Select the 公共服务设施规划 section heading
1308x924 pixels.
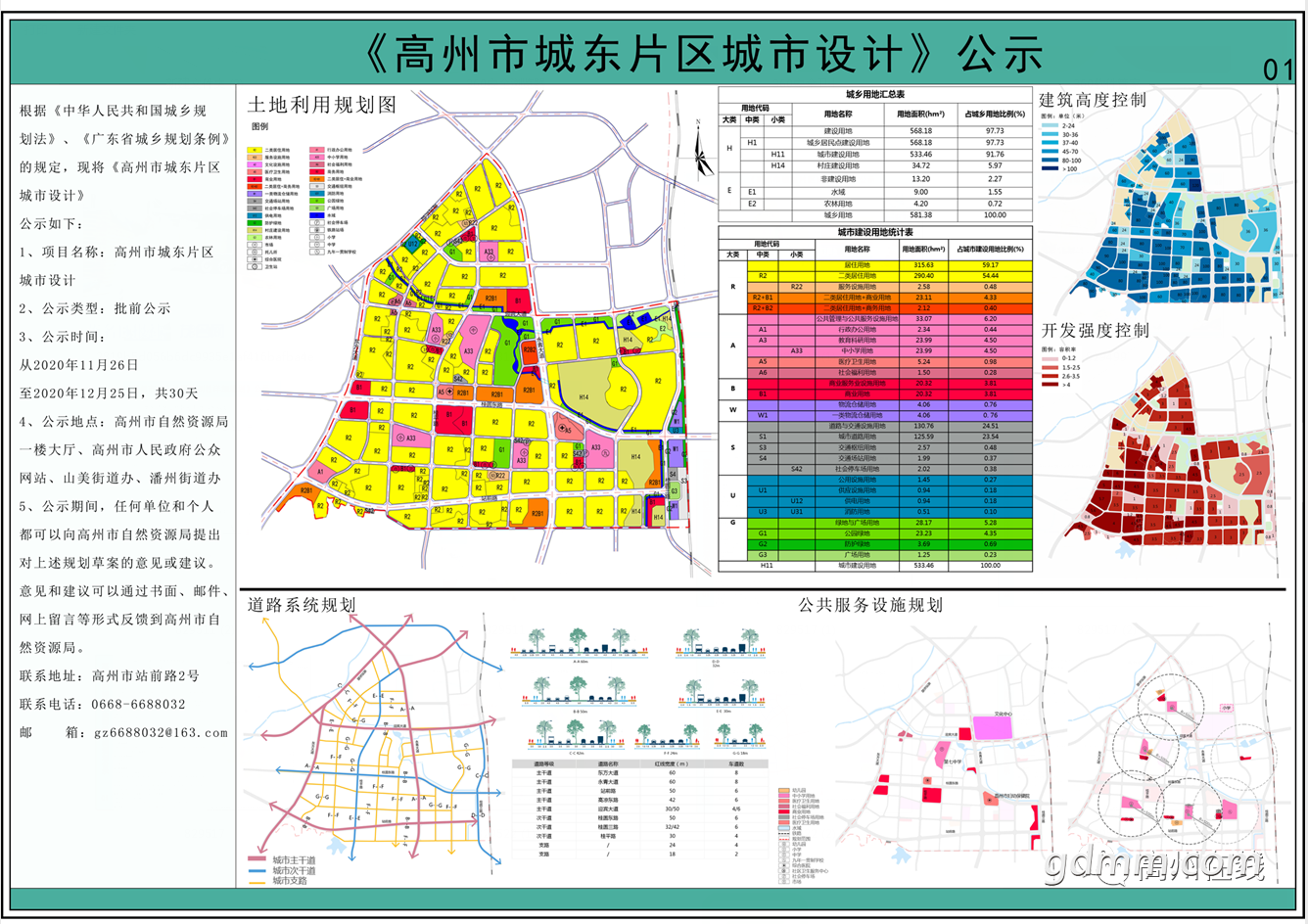(870, 605)
